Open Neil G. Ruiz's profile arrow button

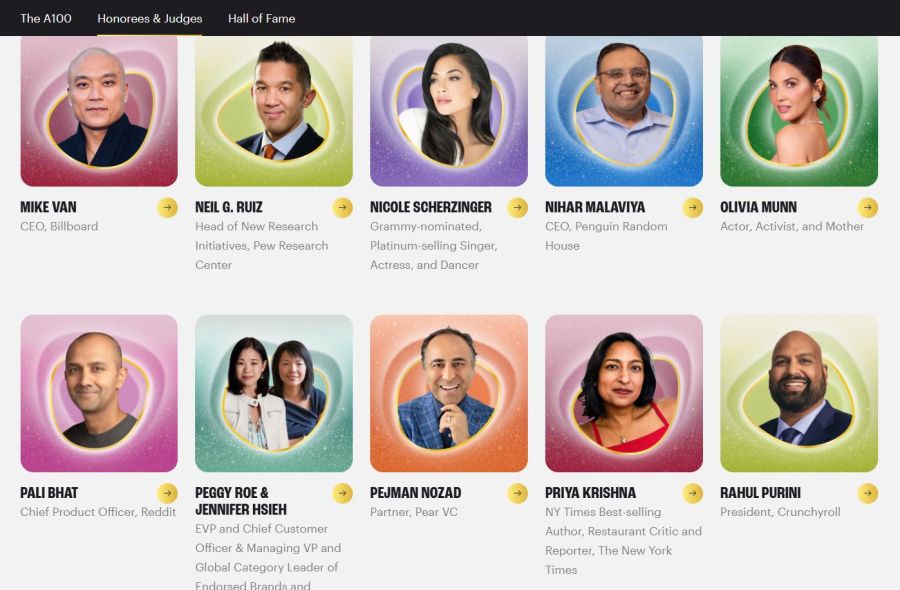(x=343, y=208)
